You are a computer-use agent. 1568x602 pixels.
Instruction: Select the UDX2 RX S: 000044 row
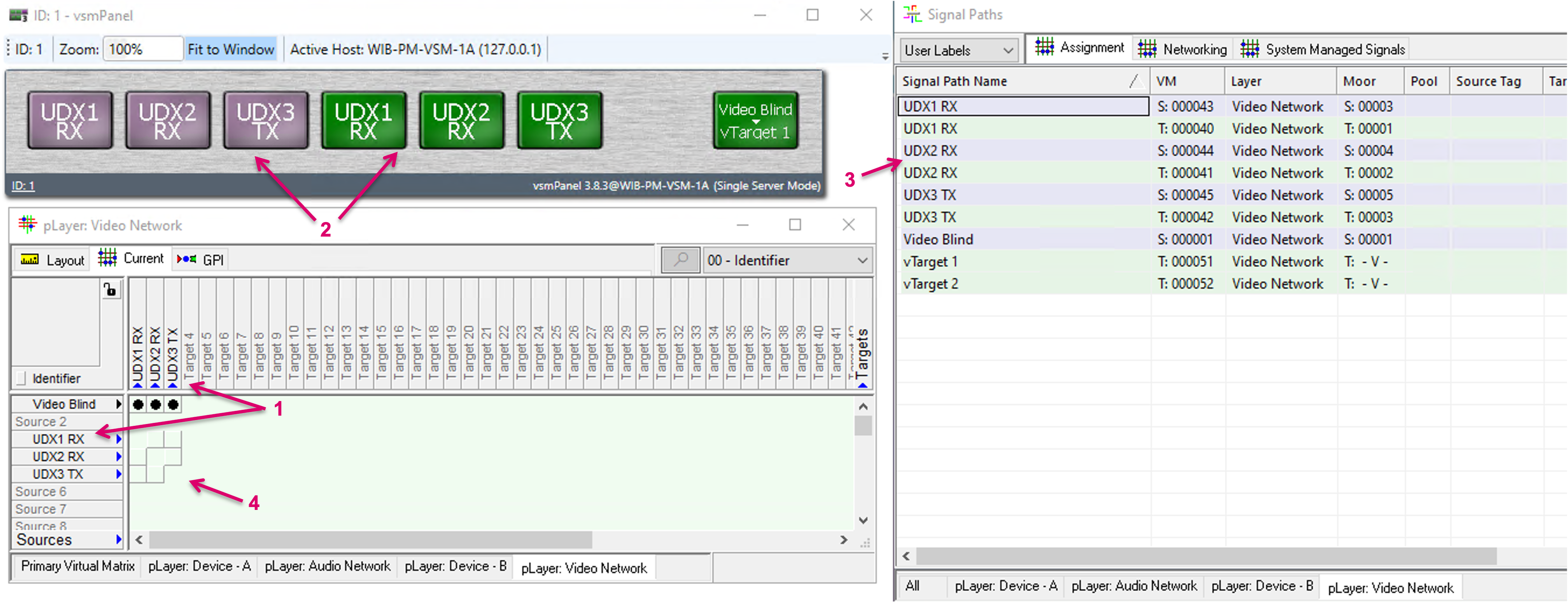click(1023, 150)
